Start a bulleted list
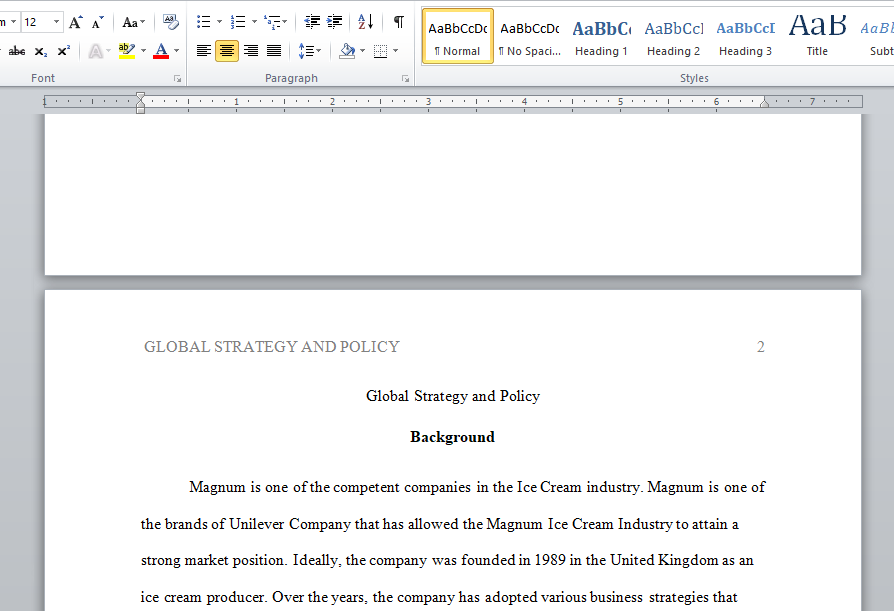Screen dimensions: 894x611 pyautogui.click(x=203, y=22)
